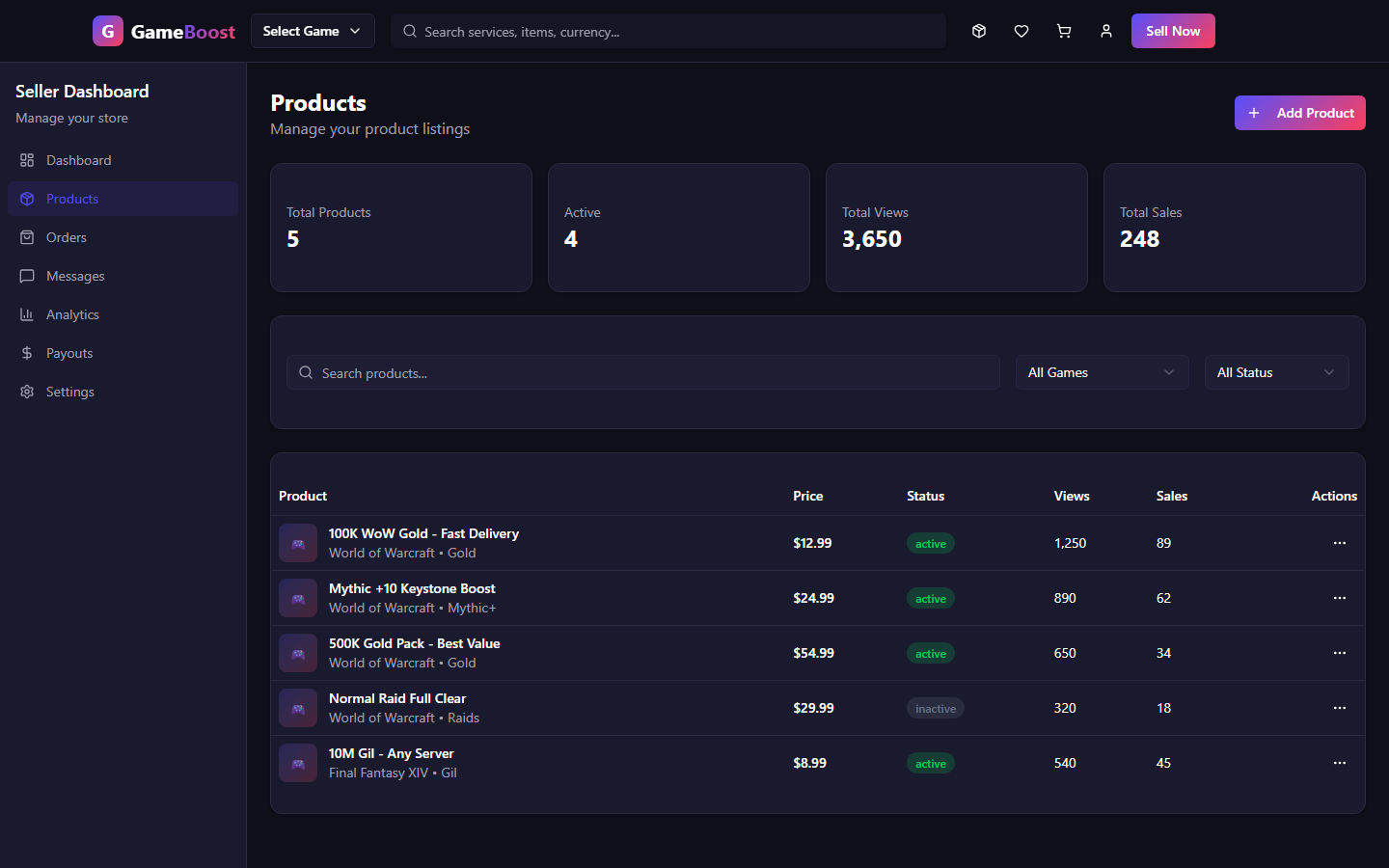Open the wishlist heart icon

pos(1021,31)
